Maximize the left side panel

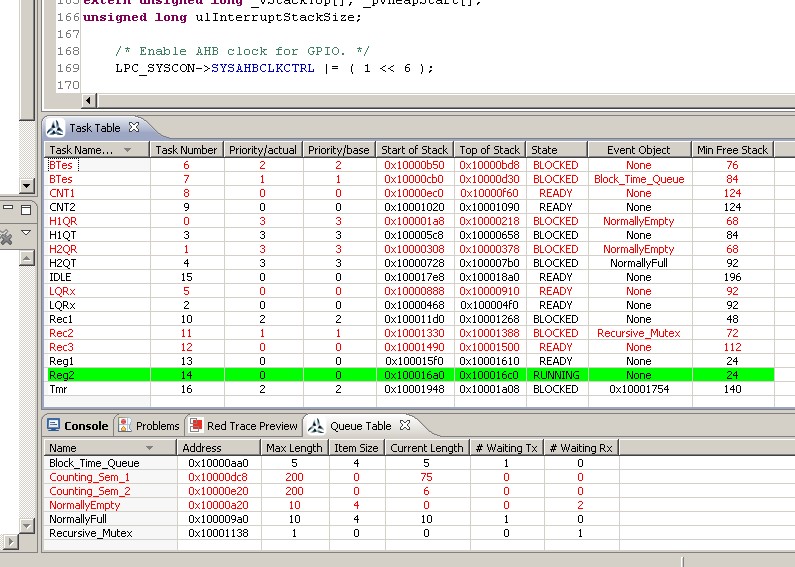26,209
